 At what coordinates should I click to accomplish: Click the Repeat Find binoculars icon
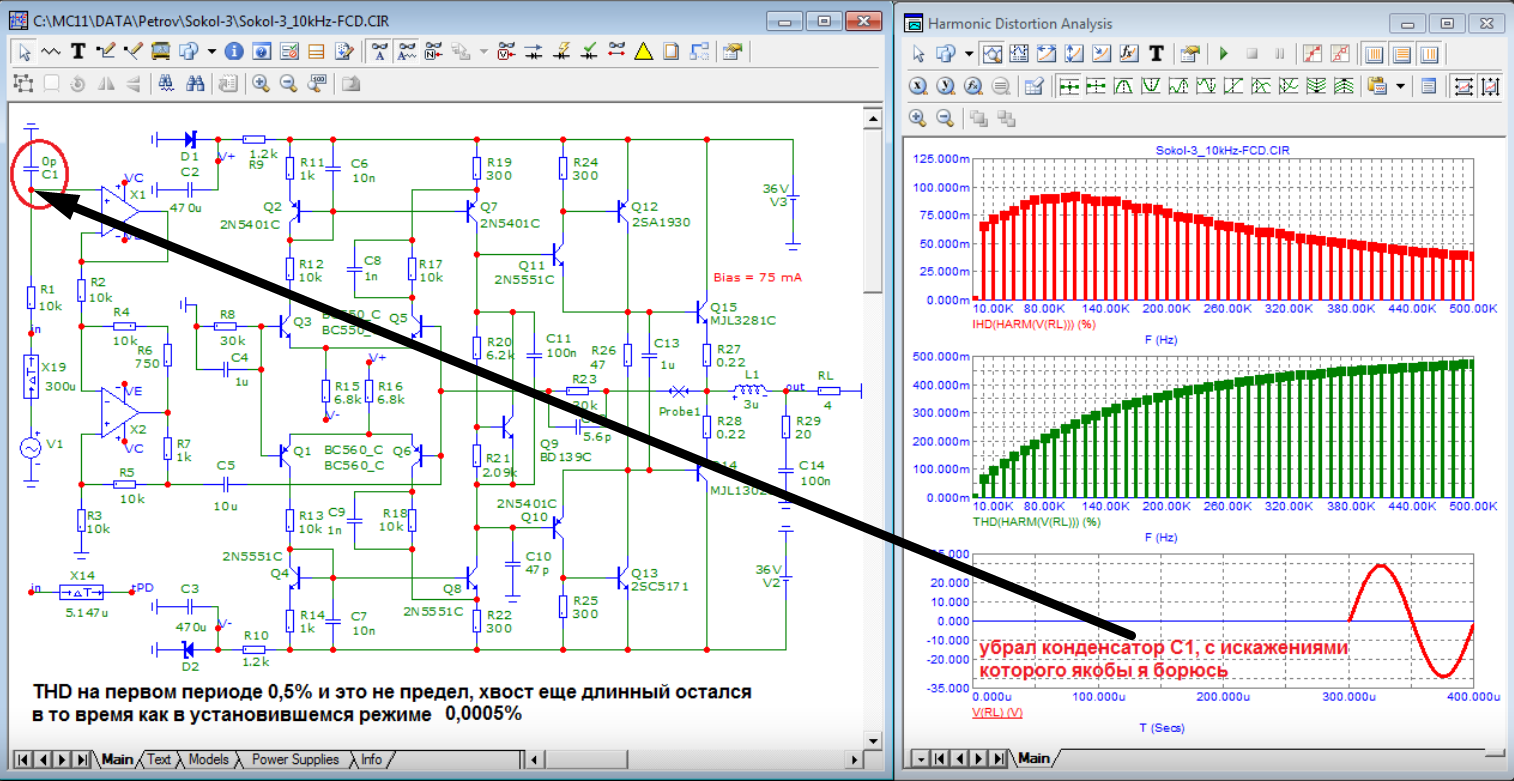coord(195,83)
